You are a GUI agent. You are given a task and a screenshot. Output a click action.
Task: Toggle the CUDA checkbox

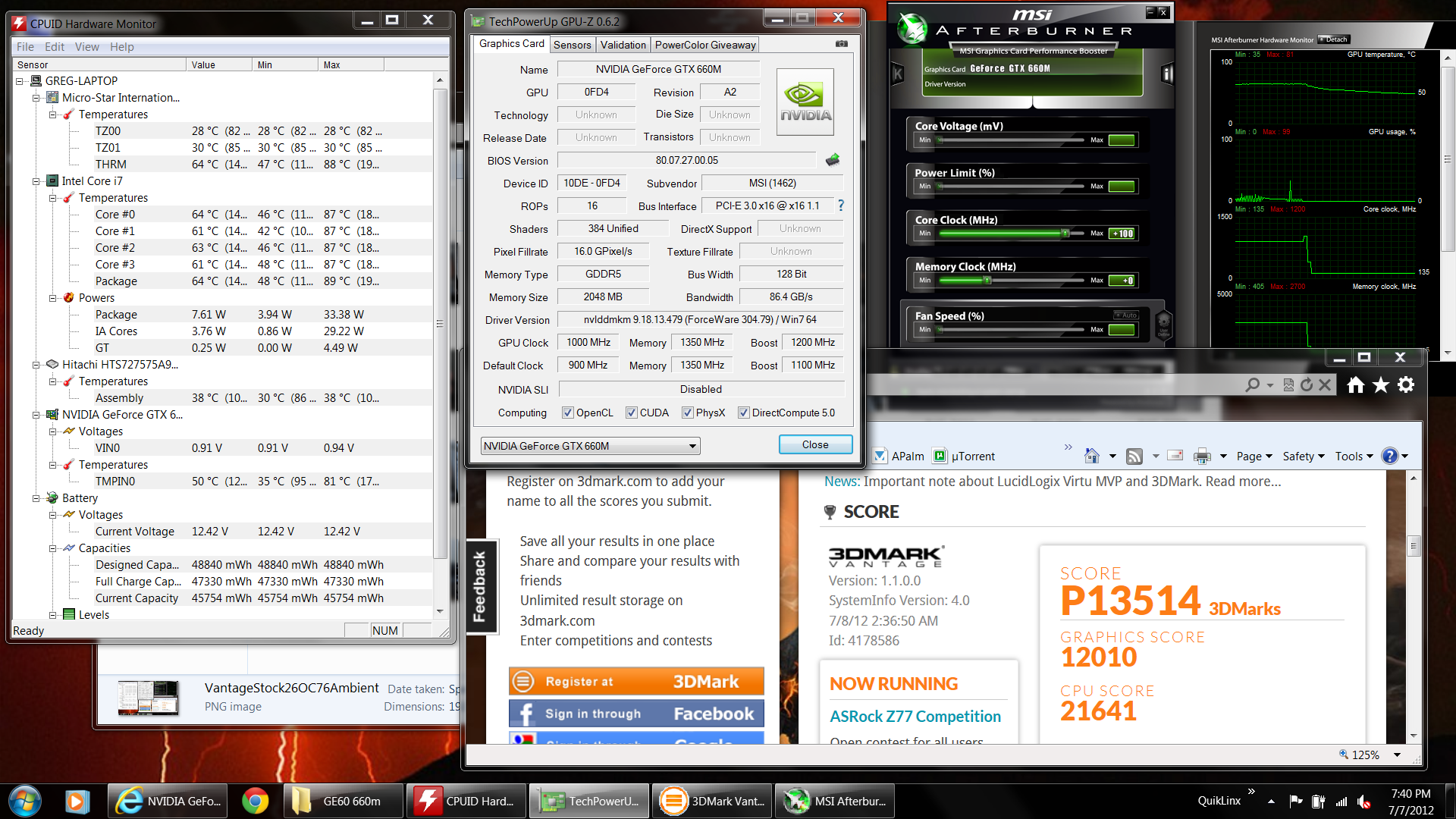click(x=631, y=413)
